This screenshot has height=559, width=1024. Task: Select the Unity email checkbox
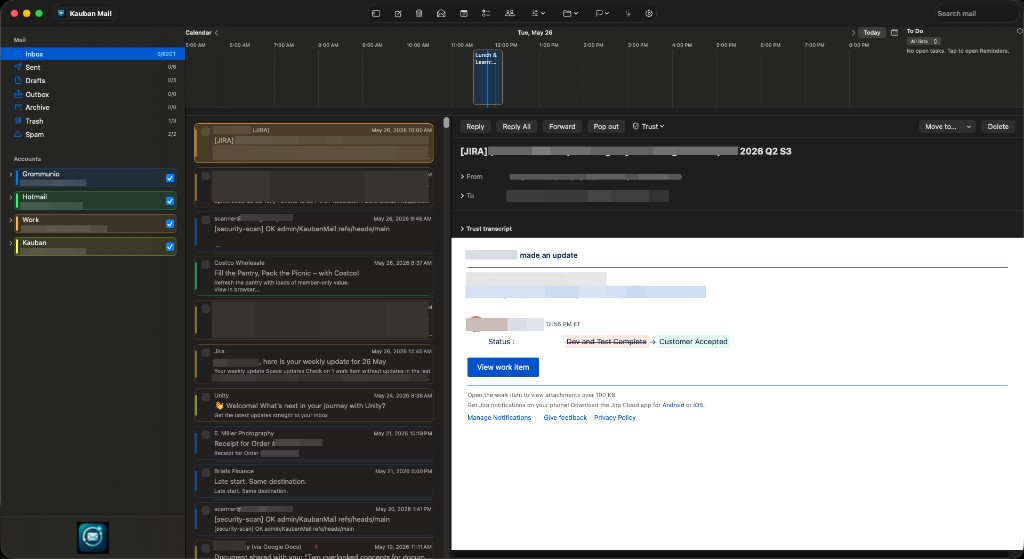click(205, 396)
